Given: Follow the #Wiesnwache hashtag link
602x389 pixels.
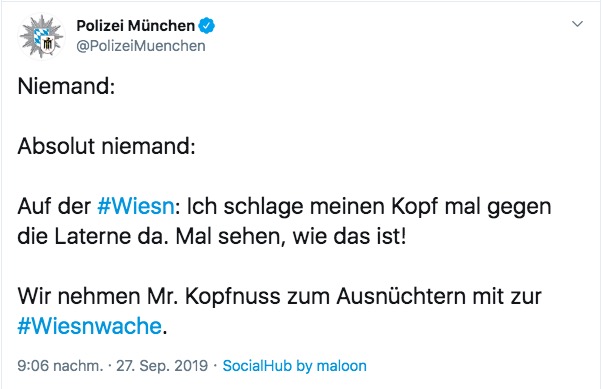Looking at the screenshot, I should tap(89, 326).
